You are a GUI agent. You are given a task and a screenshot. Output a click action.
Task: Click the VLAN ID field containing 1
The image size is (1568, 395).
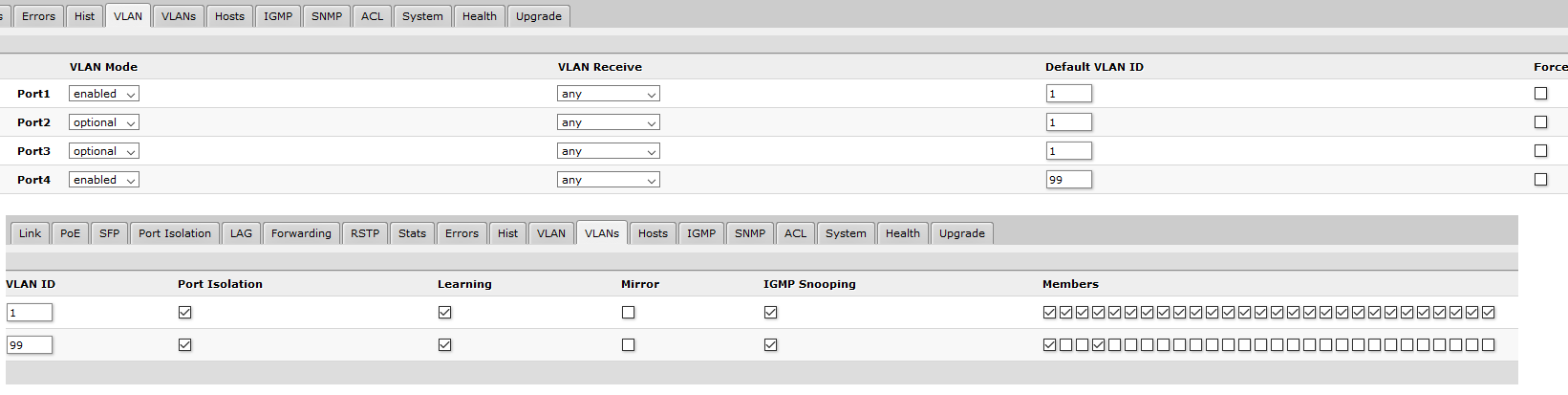[30, 313]
